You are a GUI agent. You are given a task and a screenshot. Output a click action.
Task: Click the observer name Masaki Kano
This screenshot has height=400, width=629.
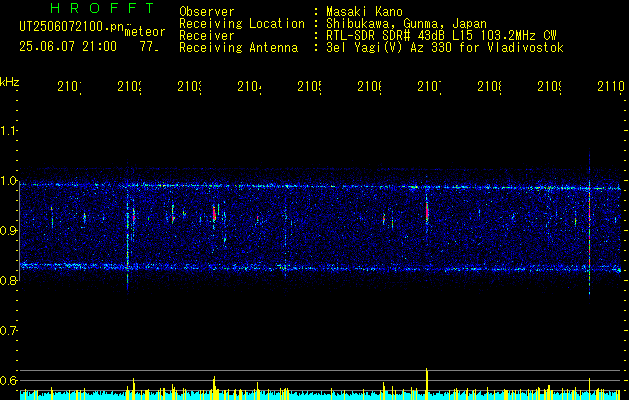(x=364, y=12)
